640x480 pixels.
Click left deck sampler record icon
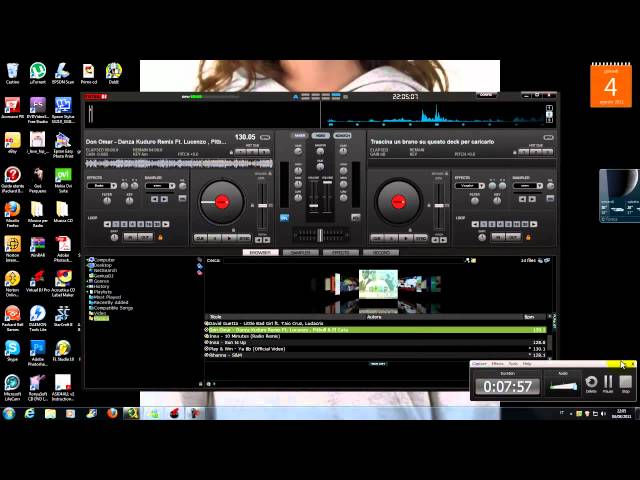coord(182,198)
